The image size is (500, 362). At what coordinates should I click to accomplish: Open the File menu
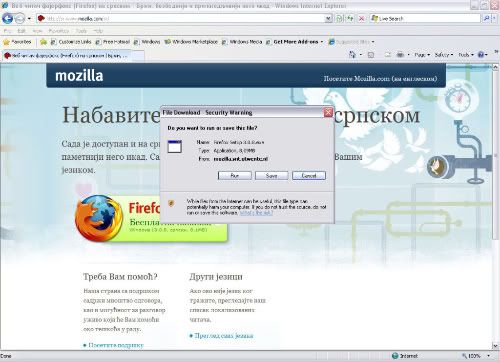click(x=7, y=31)
